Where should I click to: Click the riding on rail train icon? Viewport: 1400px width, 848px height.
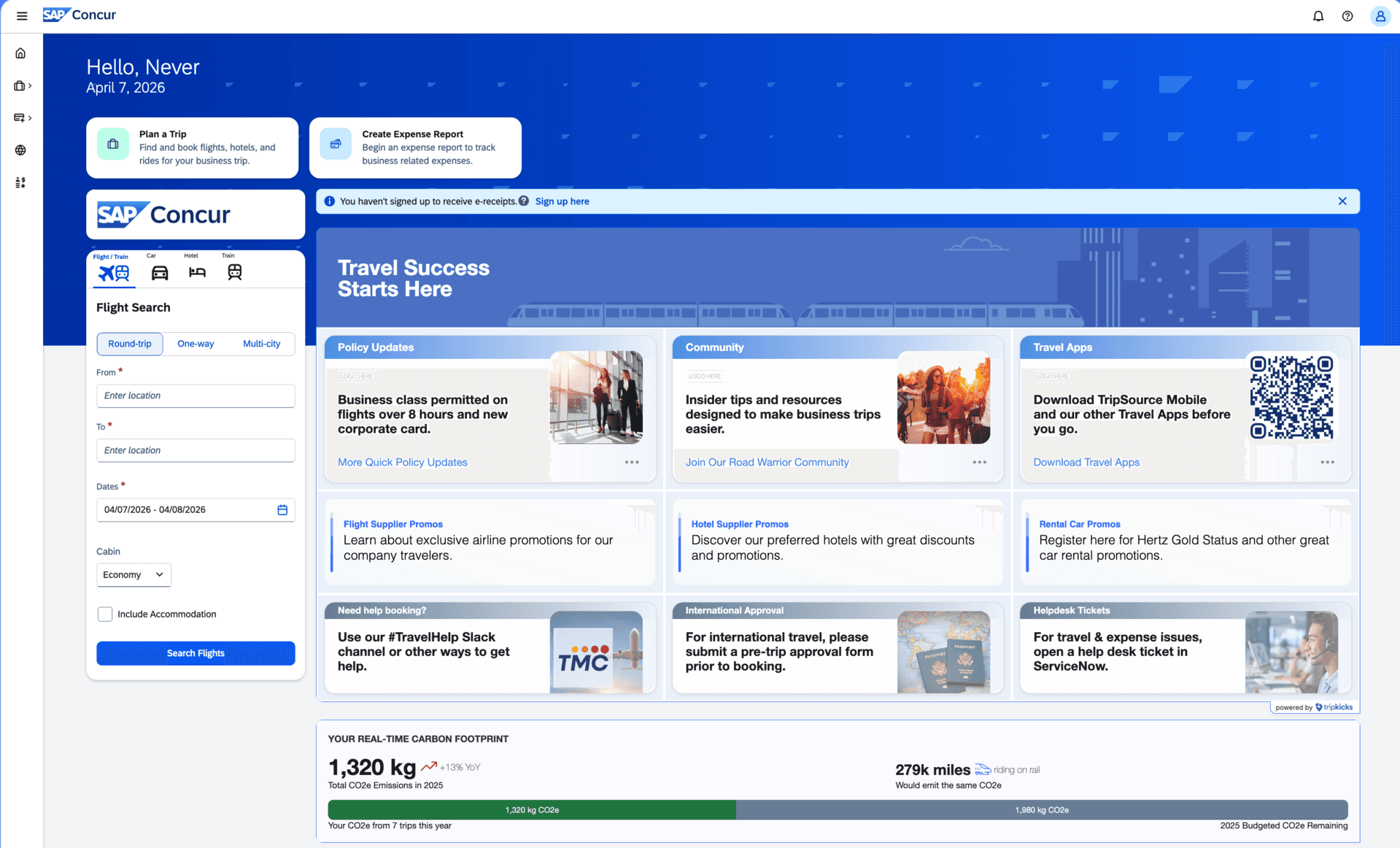[983, 769]
